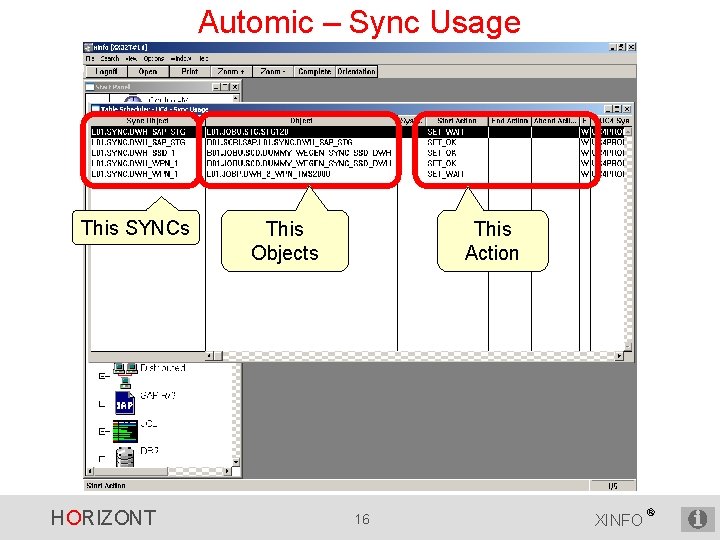Select the B01.JOBU.SCD.DUMMY_WEGEN_SYNC_SSD_DWH object cell
Viewport: 720px width, 540px height.
pyautogui.click(x=299, y=153)
